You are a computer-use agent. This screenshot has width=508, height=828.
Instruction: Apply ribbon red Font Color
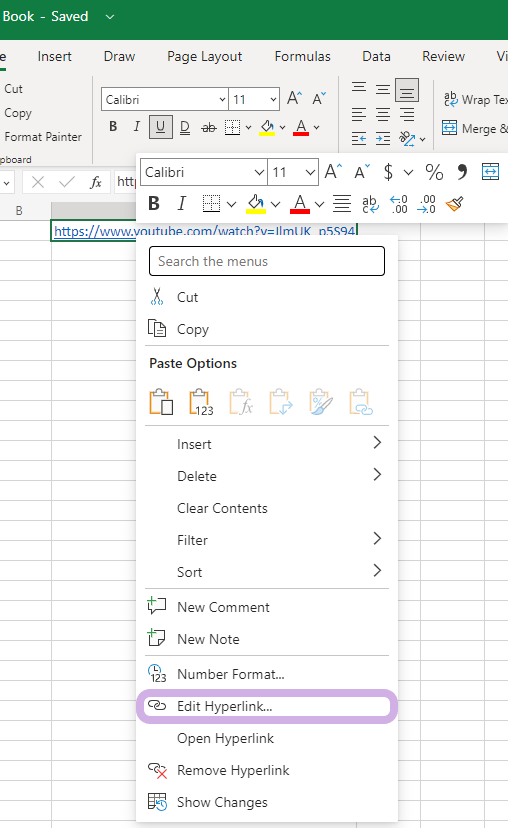[301, 127]
